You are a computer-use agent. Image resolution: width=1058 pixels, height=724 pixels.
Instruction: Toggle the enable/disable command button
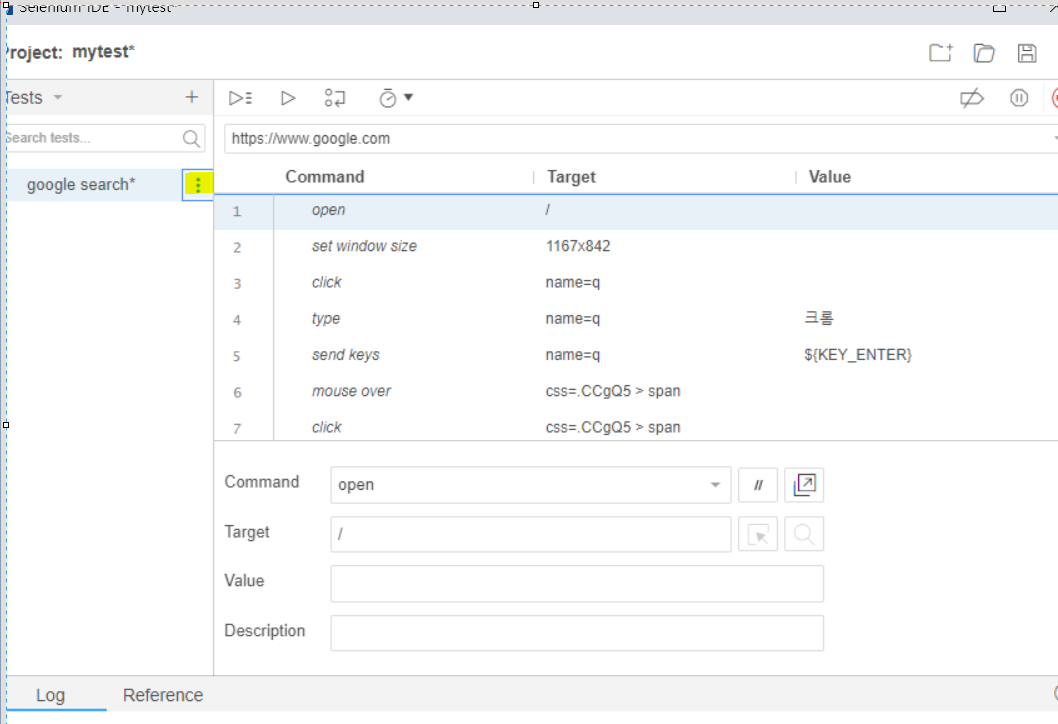(x=758, y=484)
